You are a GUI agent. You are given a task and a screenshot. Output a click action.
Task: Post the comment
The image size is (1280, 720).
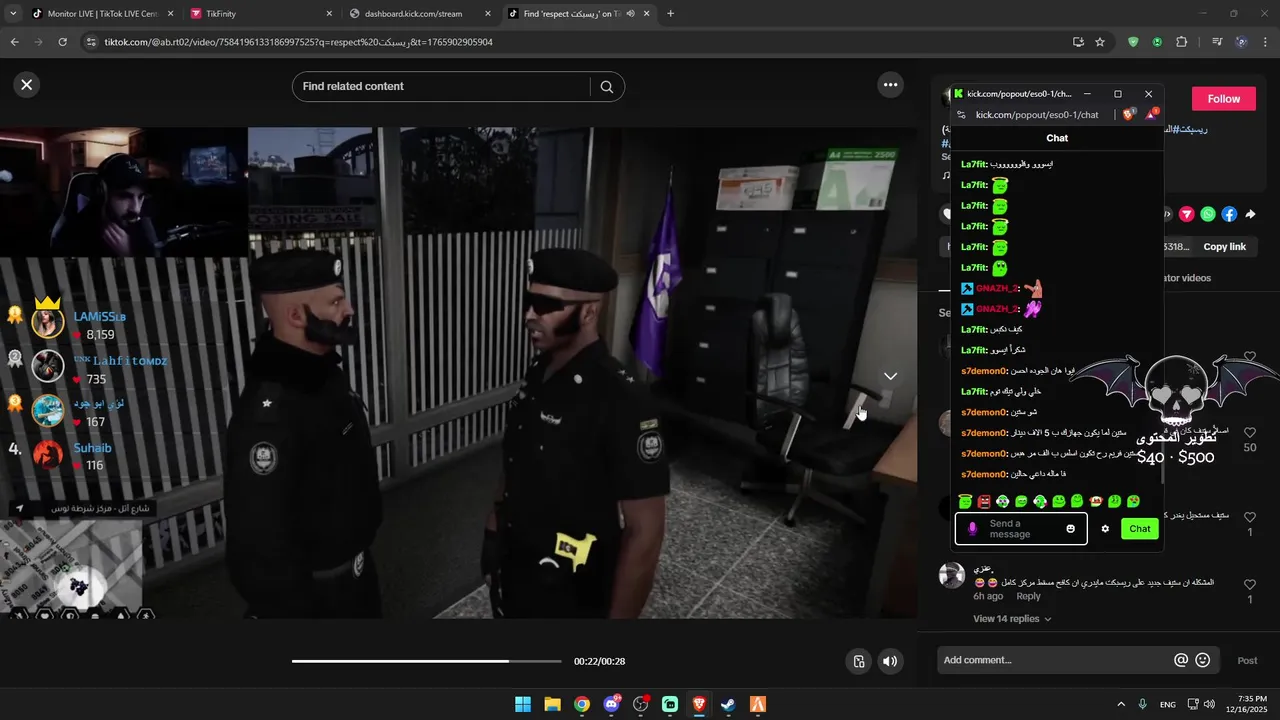click(x=1247, y=660)
